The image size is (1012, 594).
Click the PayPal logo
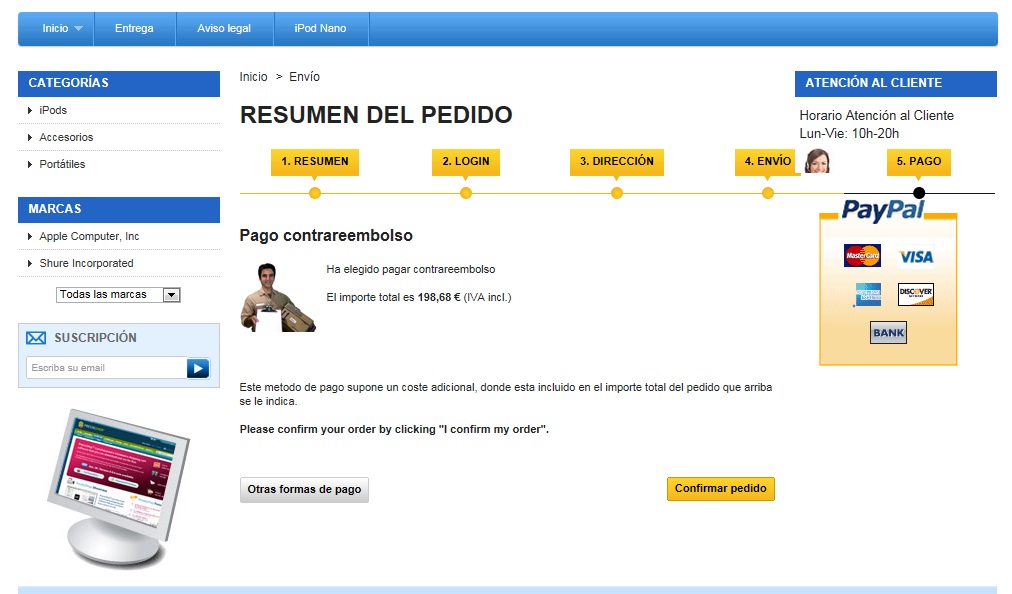click(883, 210)
